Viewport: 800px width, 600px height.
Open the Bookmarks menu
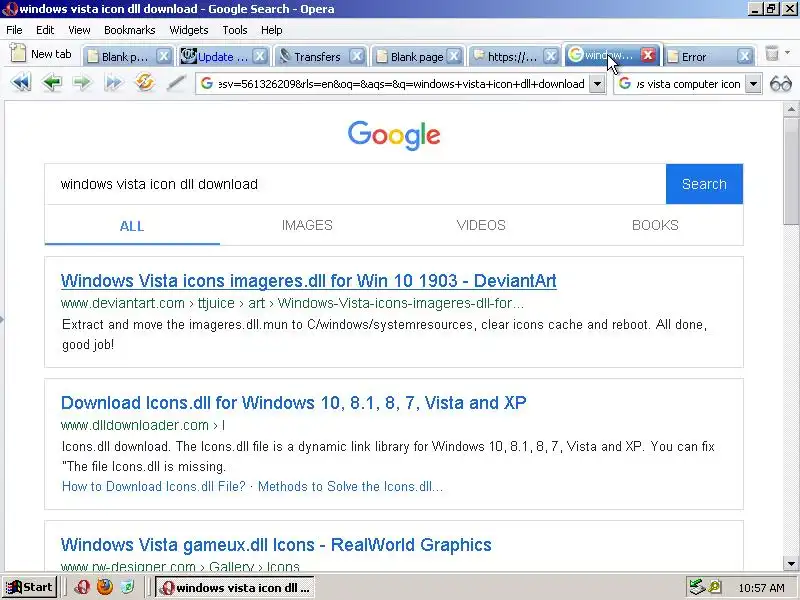tap(130, 30)
